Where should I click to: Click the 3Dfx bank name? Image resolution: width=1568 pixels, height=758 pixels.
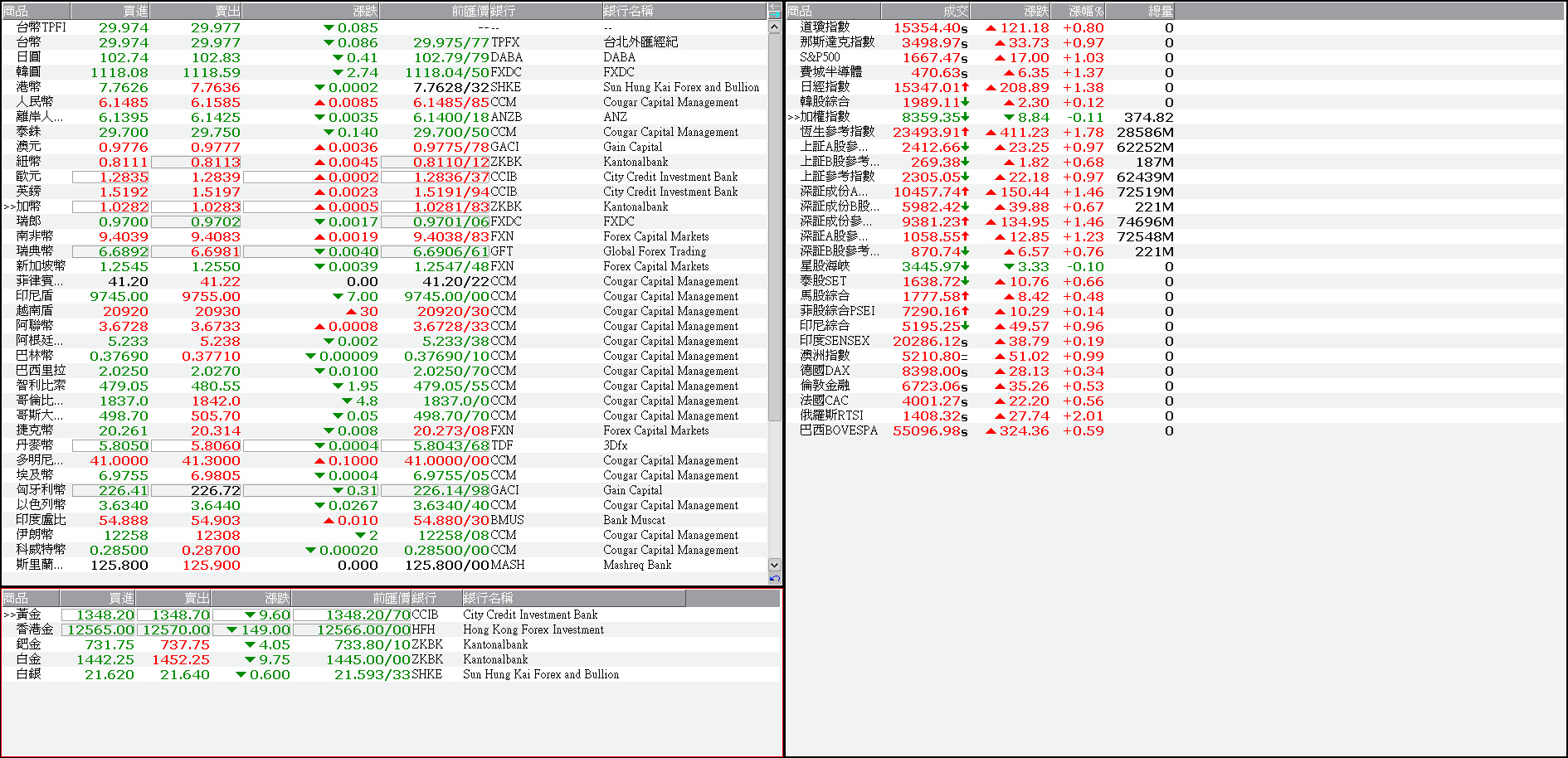point(615,445)
